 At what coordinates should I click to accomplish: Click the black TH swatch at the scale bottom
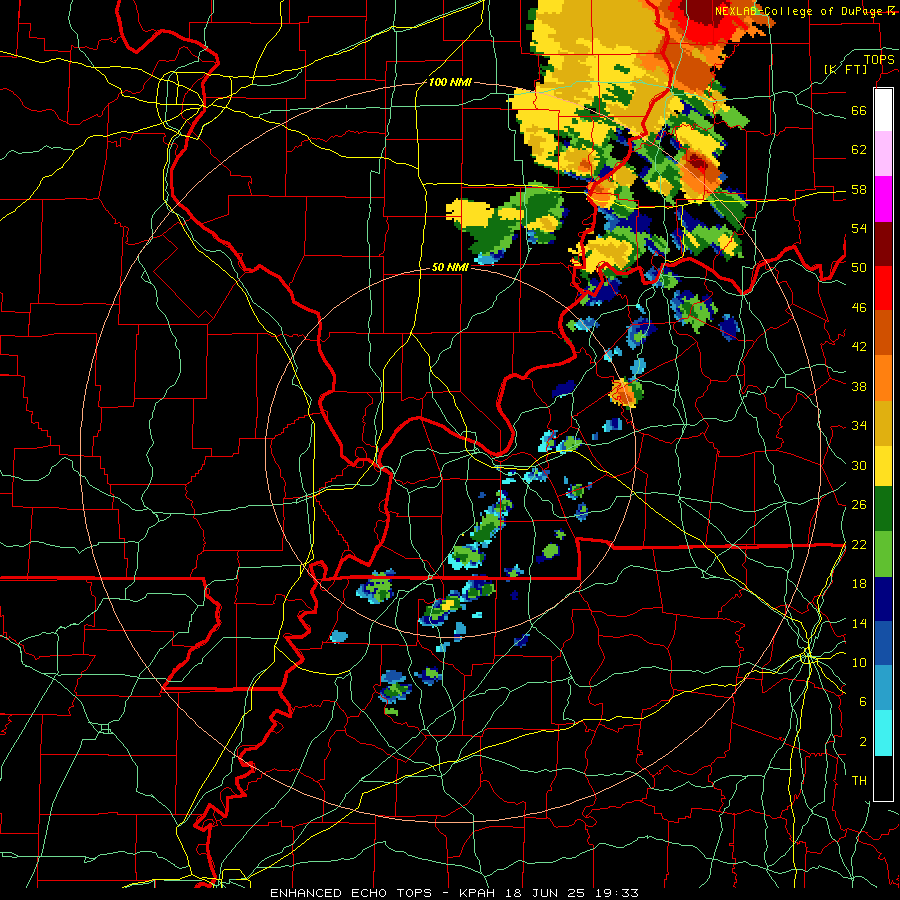[883, 777]
